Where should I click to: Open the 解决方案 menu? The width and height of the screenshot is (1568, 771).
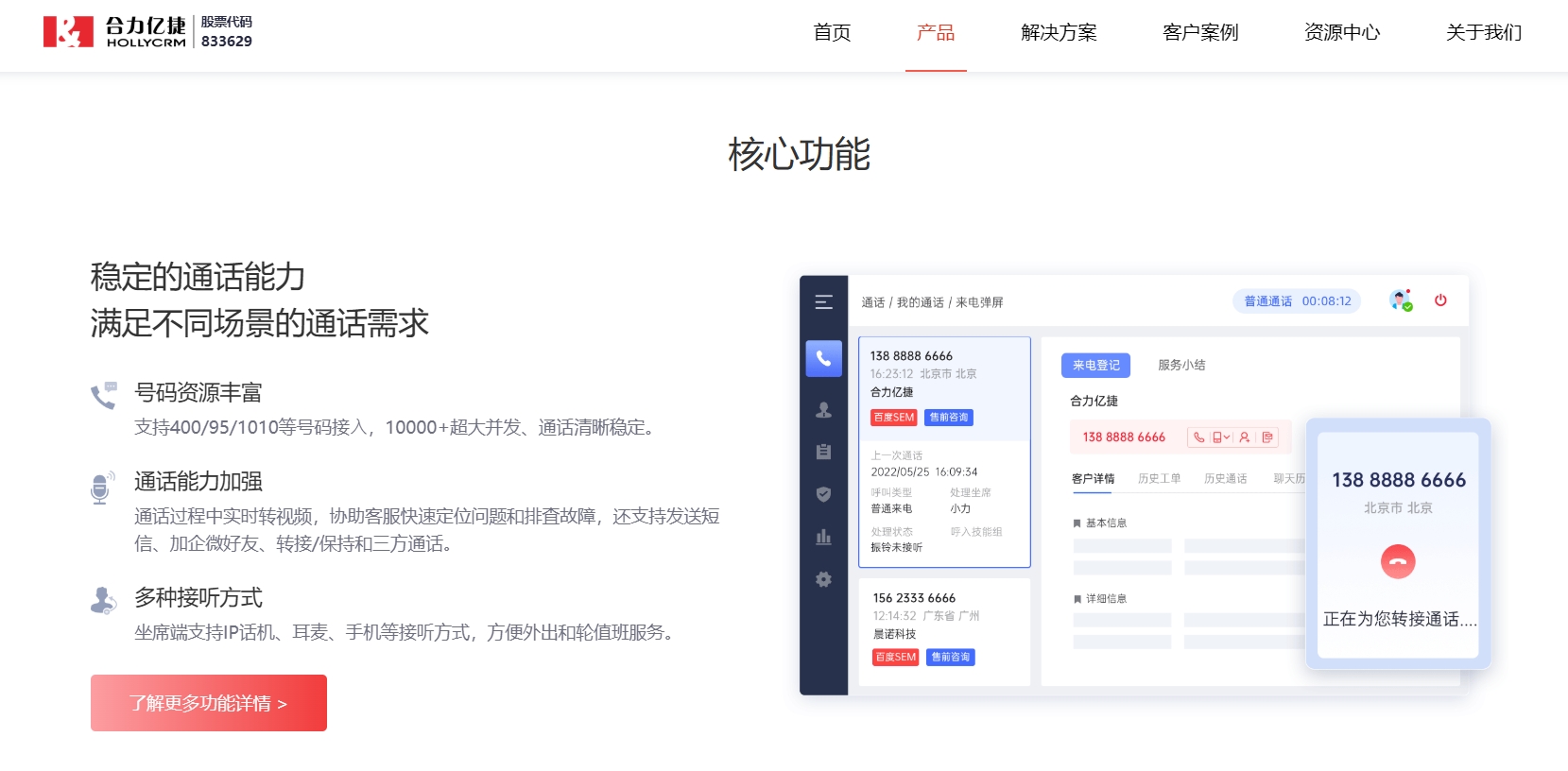pos(1059,32)
